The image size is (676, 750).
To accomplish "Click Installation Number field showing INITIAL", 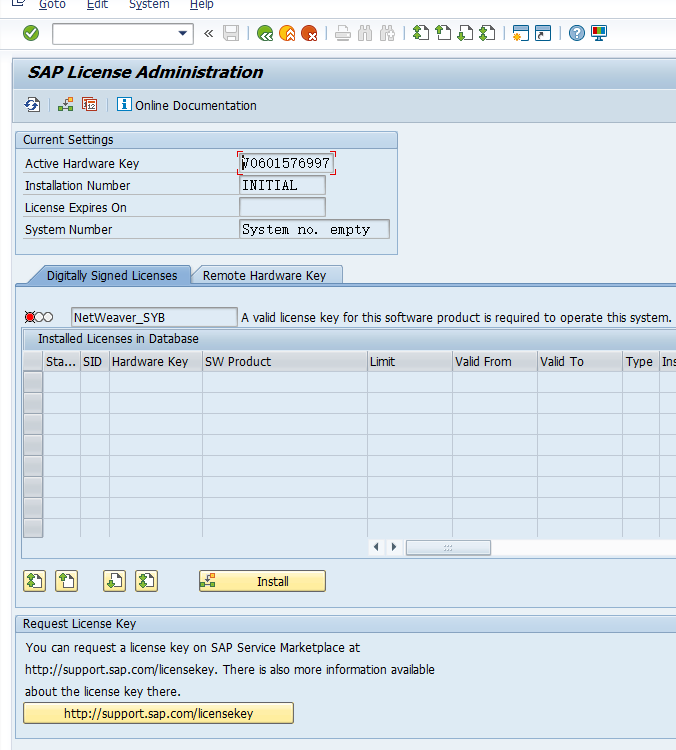I will pos(282,185).
